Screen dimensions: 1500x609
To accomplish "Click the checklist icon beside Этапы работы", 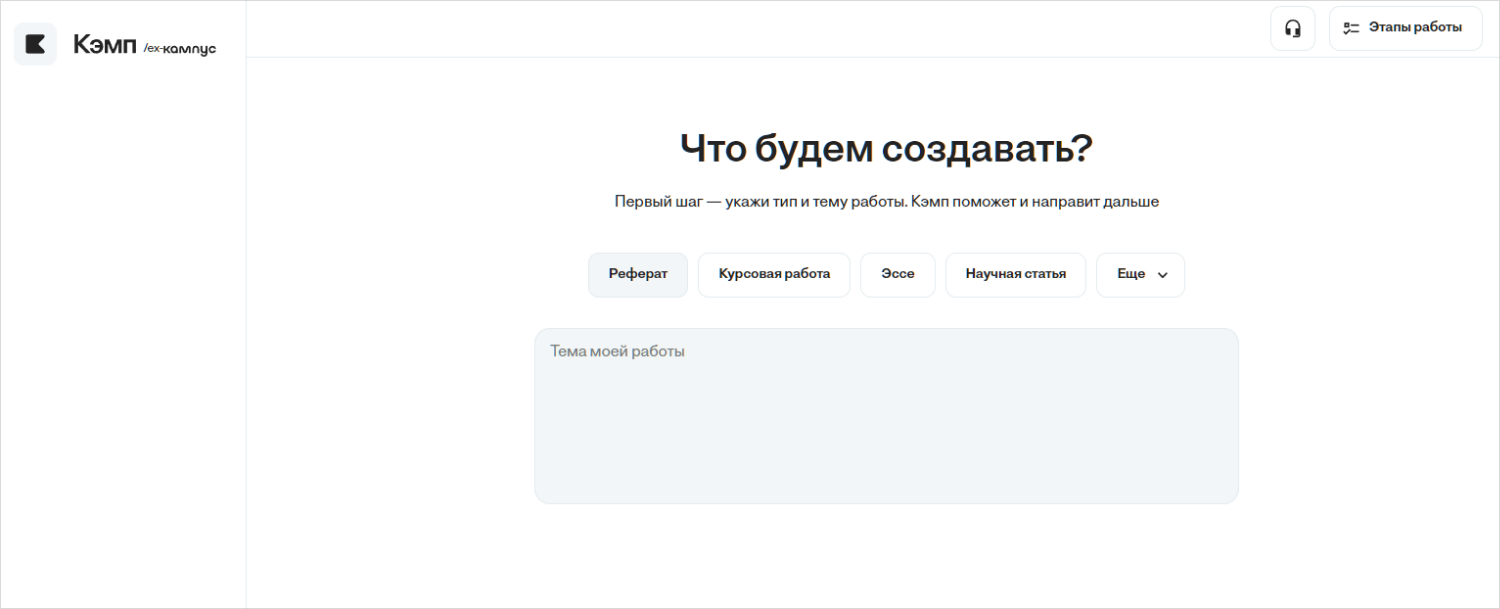I will point(1351,28).
